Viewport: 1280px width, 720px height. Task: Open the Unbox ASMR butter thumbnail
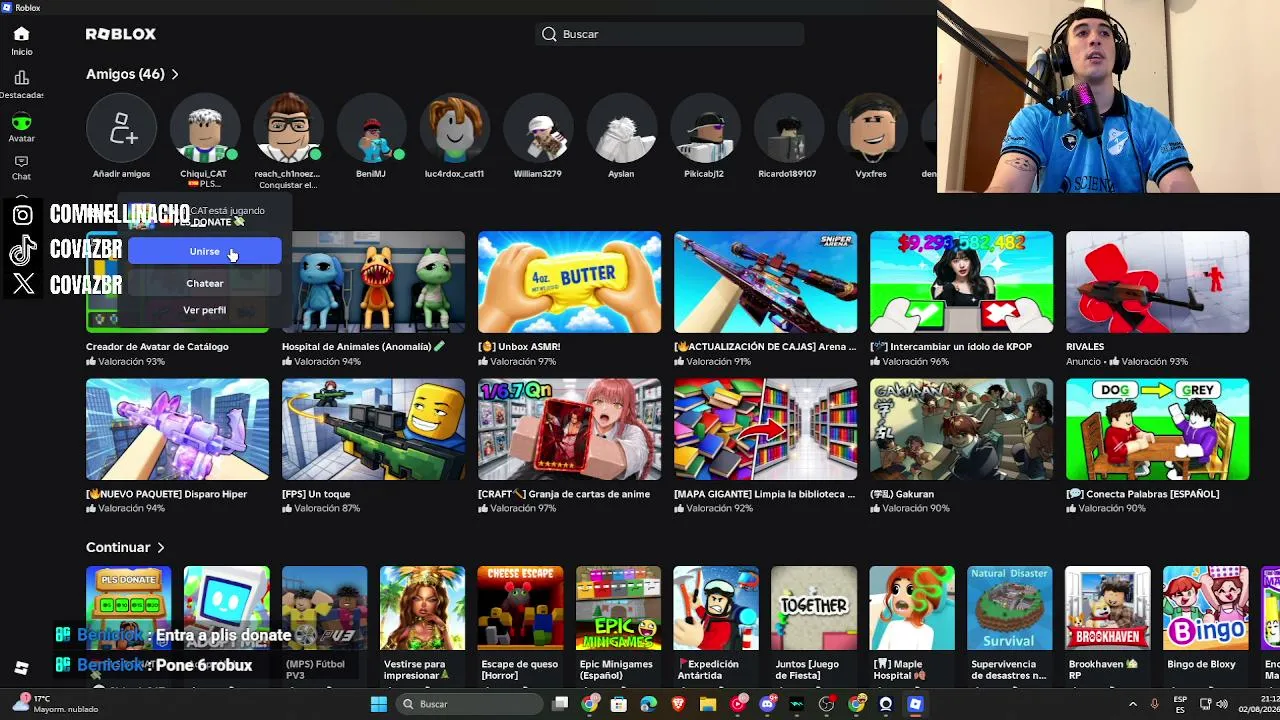[x=569, y=282]
